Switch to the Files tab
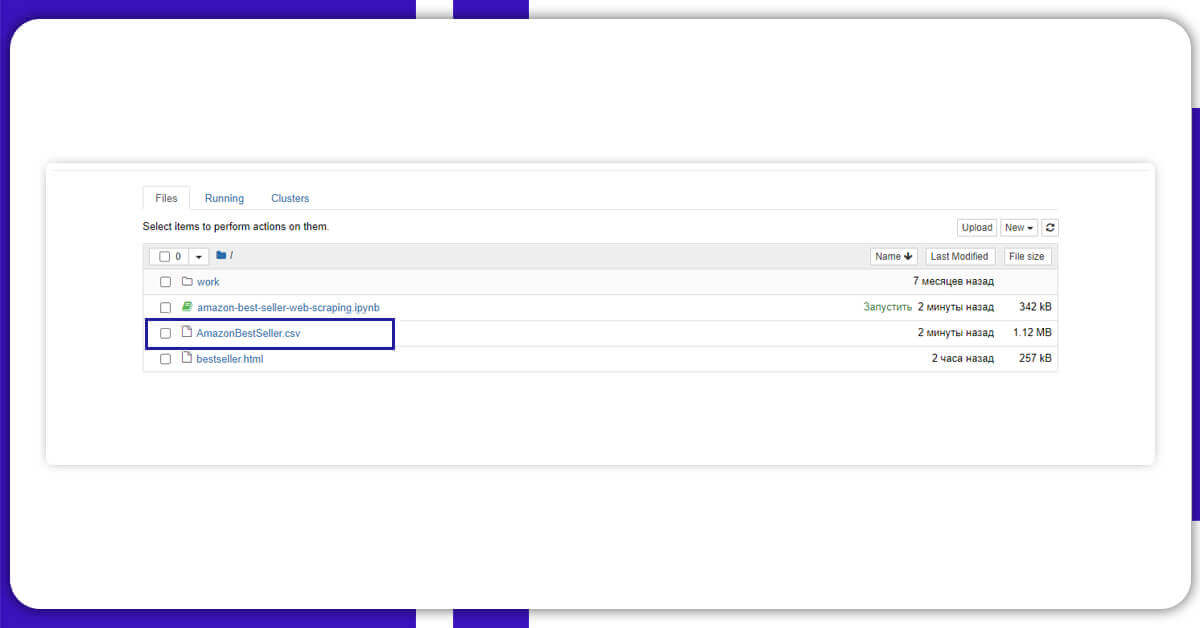Image resolution: width=1200 pixels, height=628 pixels. point(166,198)
